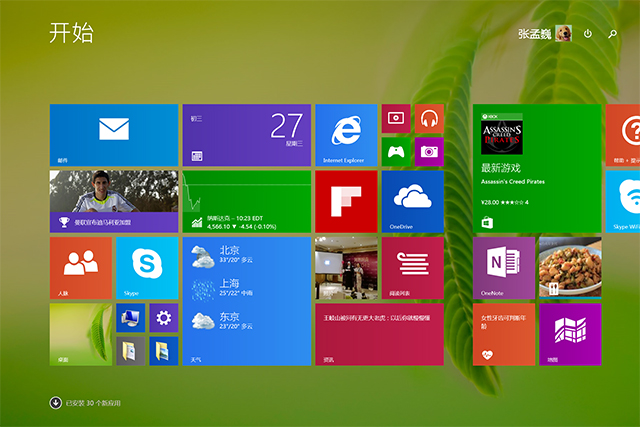Open the red Flipboard tile
The width and height of the screenshot is (640, 427).
tap(346, 202)
